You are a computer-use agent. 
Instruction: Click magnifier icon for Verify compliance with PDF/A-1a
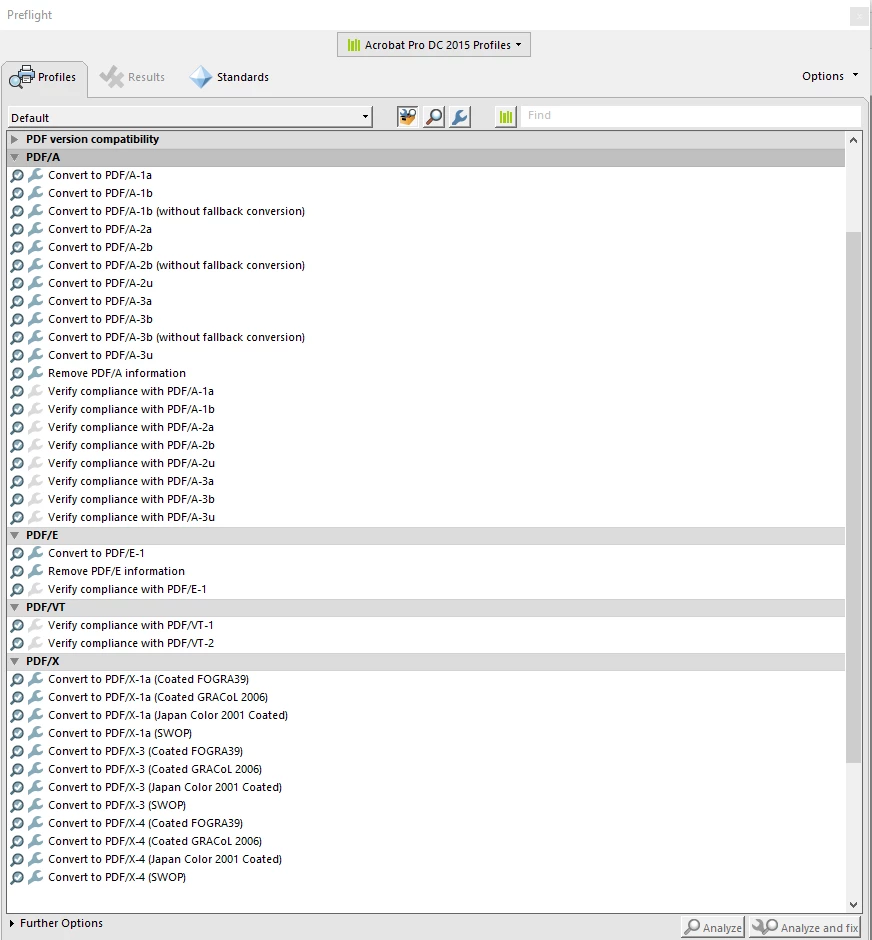pos(17,391)
